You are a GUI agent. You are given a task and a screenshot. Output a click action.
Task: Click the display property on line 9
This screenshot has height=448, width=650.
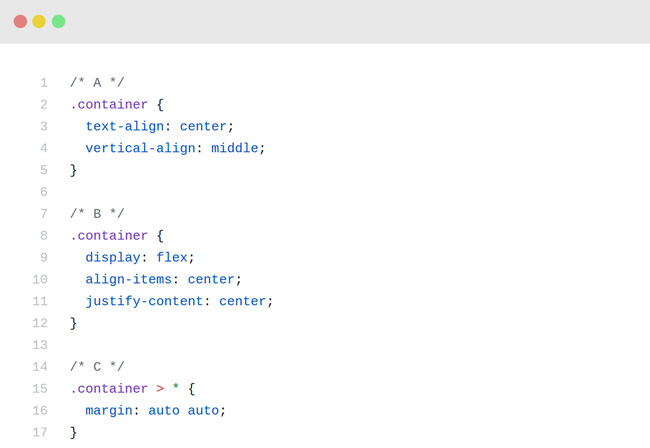pyautogui.click(x=113, y=258)
